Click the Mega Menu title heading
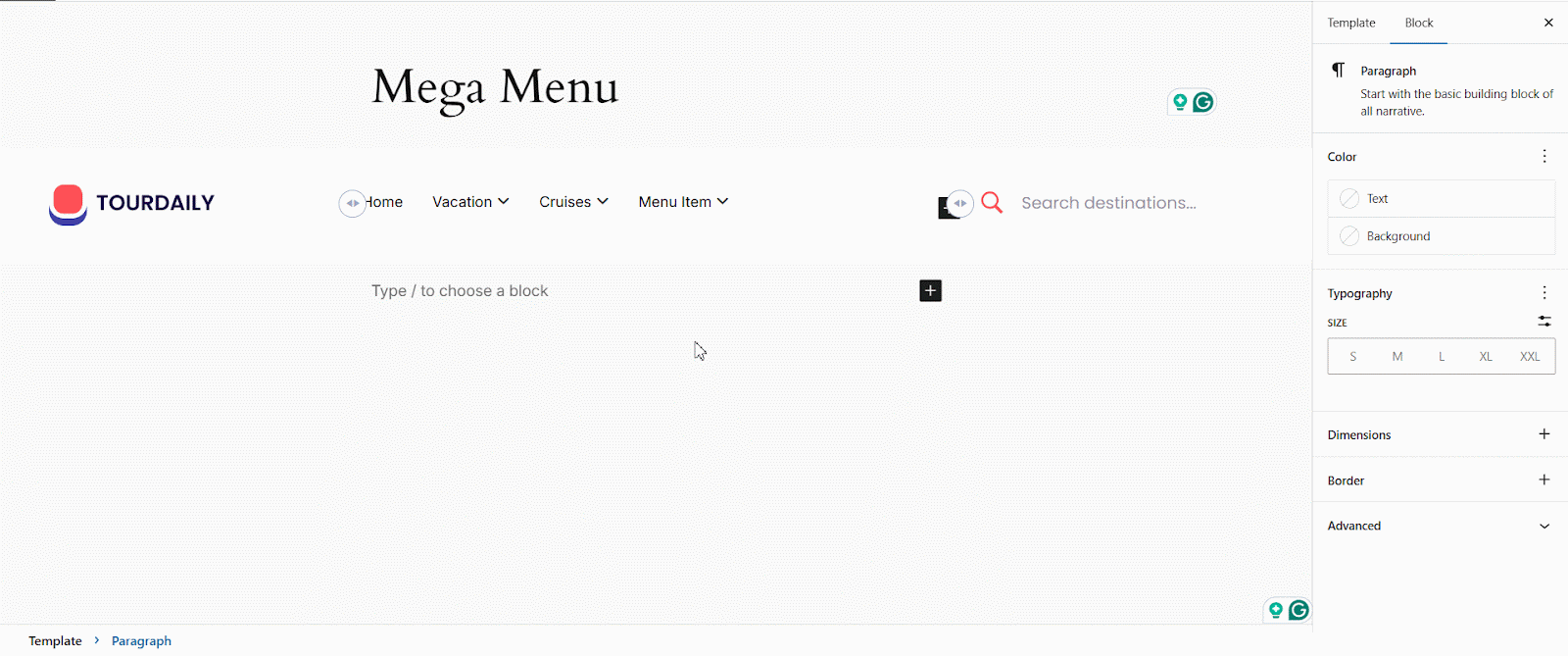The height and width of the screenshot is (656, 1568). click(x=495, y=87)
